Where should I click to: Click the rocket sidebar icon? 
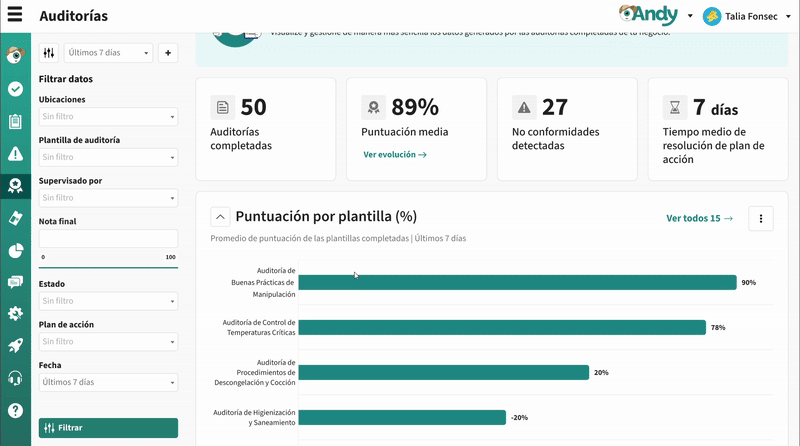coord(15,345)
